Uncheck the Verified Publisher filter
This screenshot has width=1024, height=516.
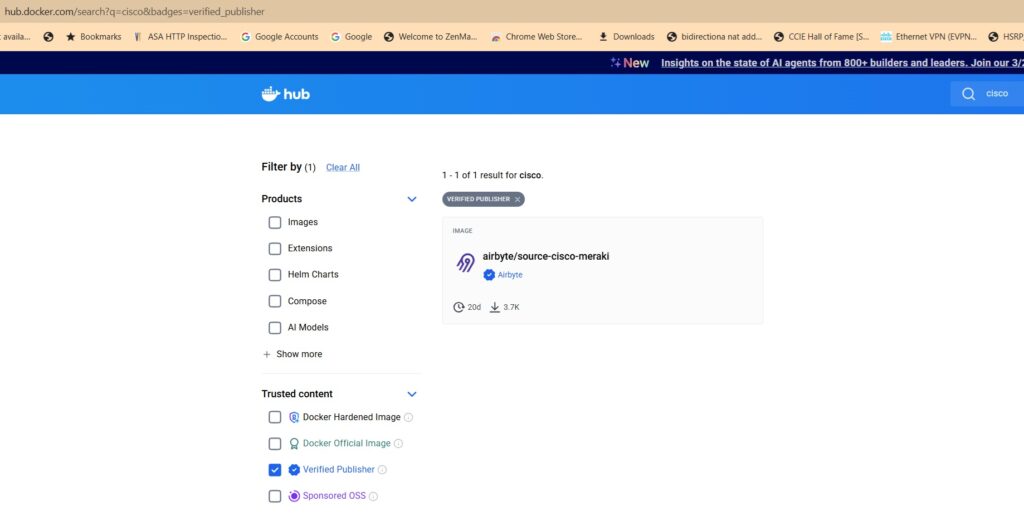(275, 470)
